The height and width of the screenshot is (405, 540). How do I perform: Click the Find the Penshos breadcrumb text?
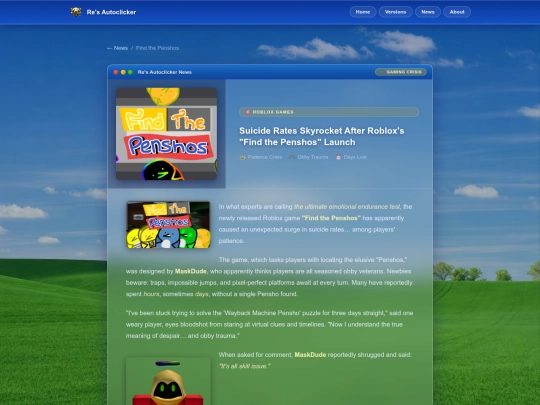pos(157,48)
